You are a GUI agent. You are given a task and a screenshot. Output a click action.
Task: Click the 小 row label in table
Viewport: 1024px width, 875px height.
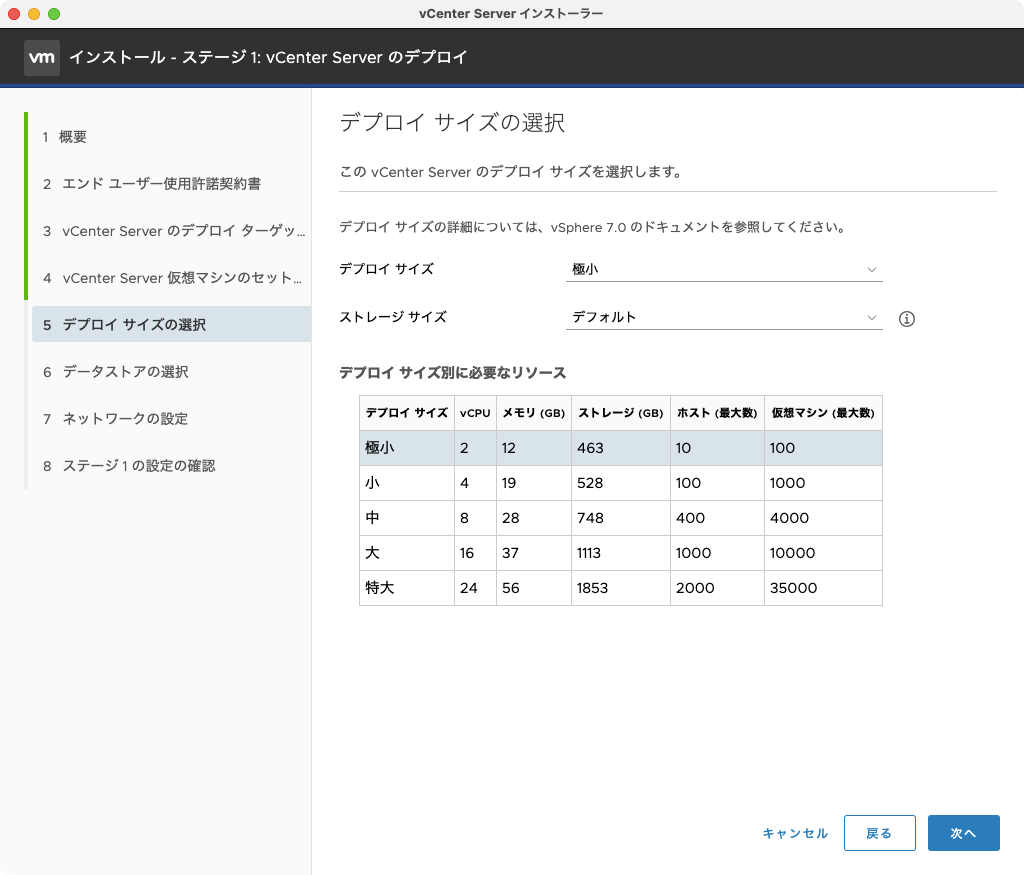[372, 483]
